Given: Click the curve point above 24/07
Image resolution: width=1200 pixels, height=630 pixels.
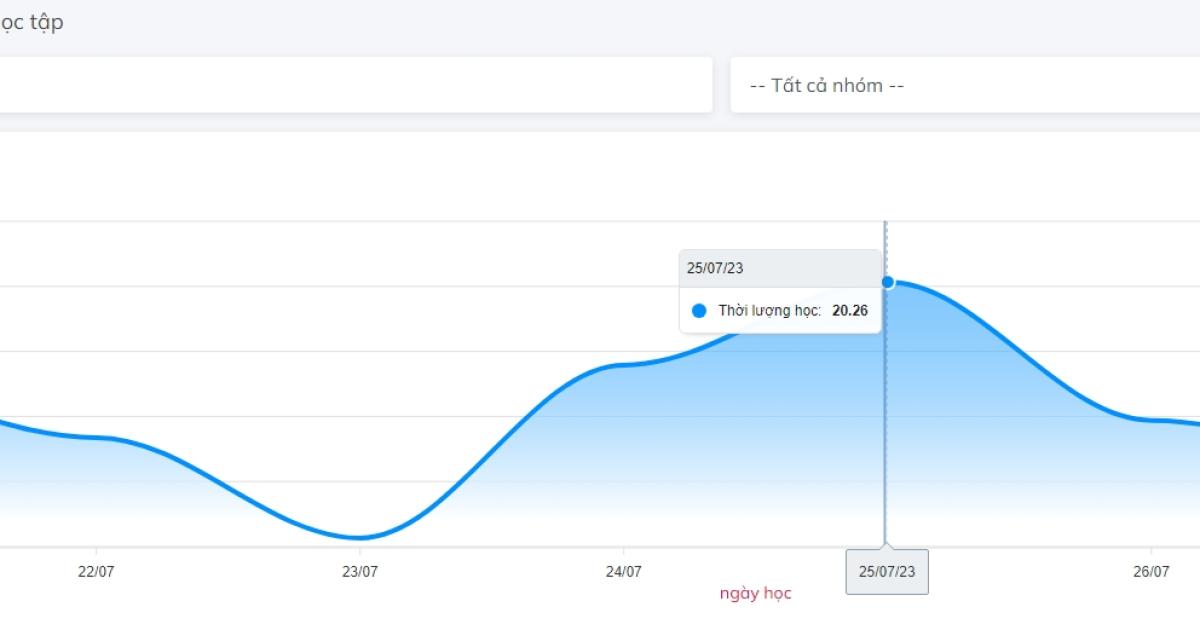Looking at the screenshot, I should [x=623, y=365].
